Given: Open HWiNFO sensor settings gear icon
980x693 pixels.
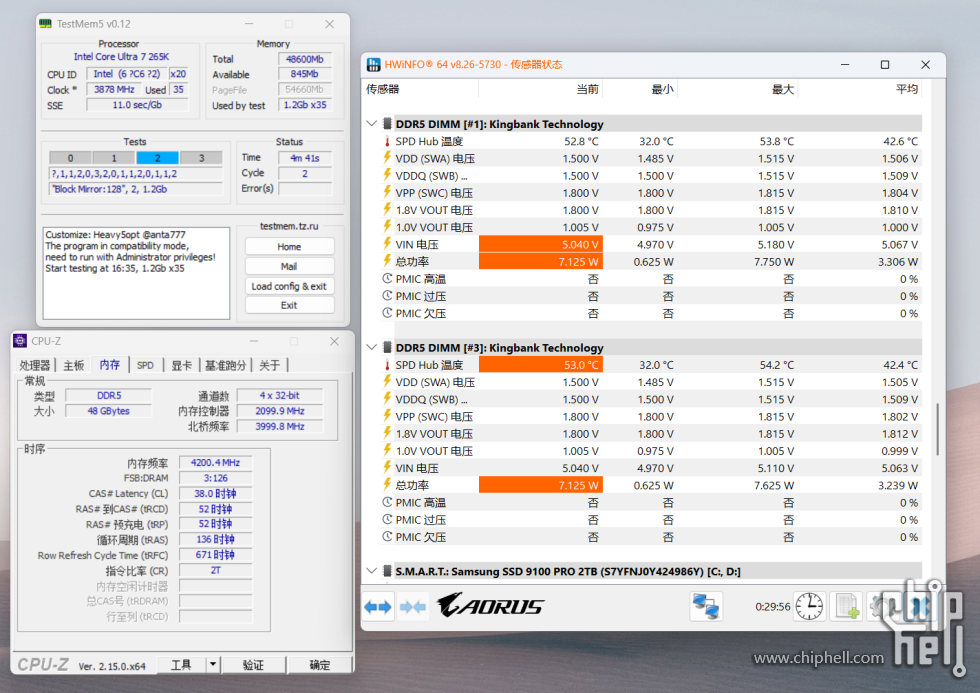Looking at the screenshot, I should tap(881, 606).
